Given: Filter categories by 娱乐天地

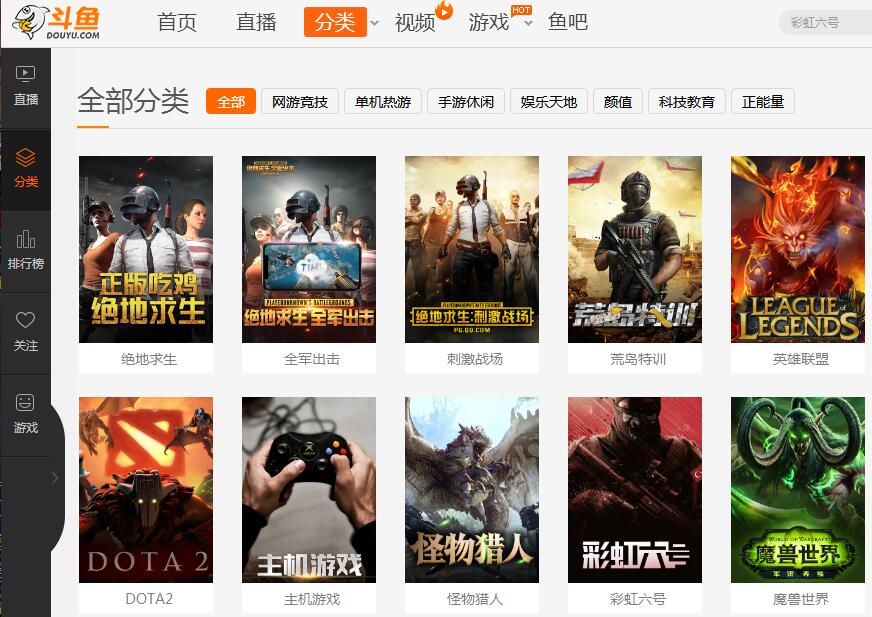Looking at the screenshot, I should 548,101.
